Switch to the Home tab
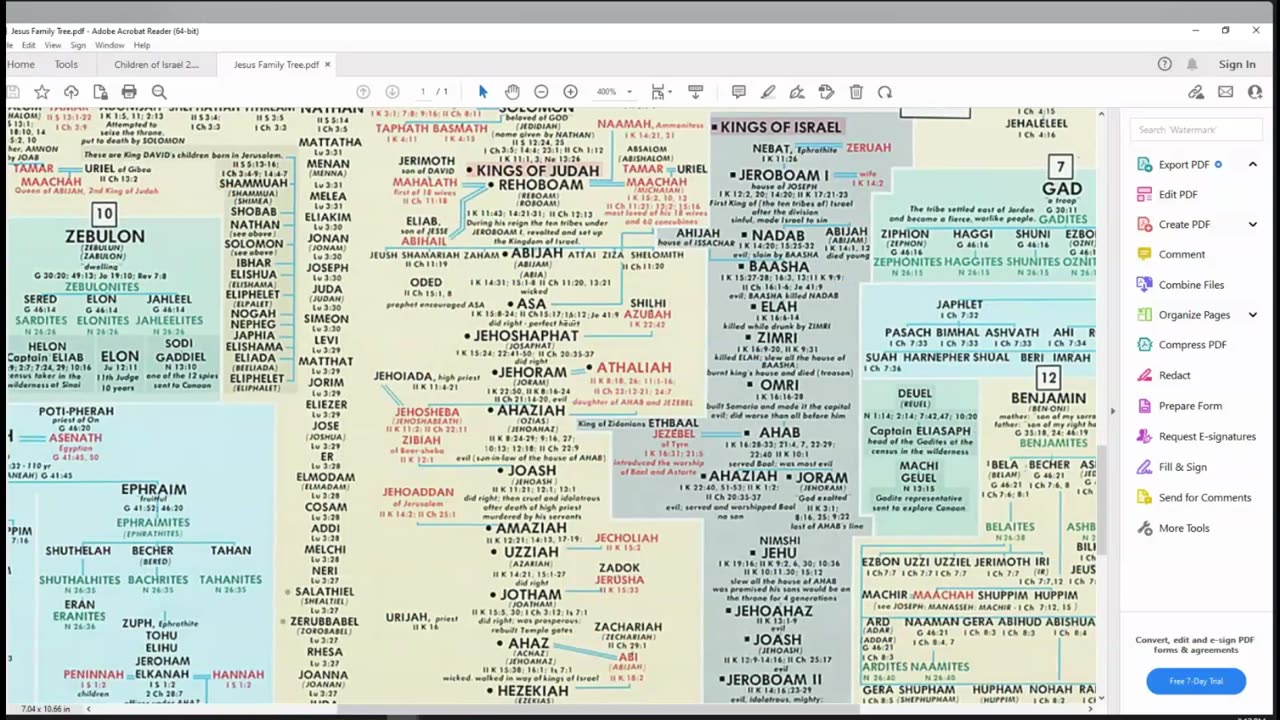This screenshot has width=1280, height=720. [x=21, y=64]
